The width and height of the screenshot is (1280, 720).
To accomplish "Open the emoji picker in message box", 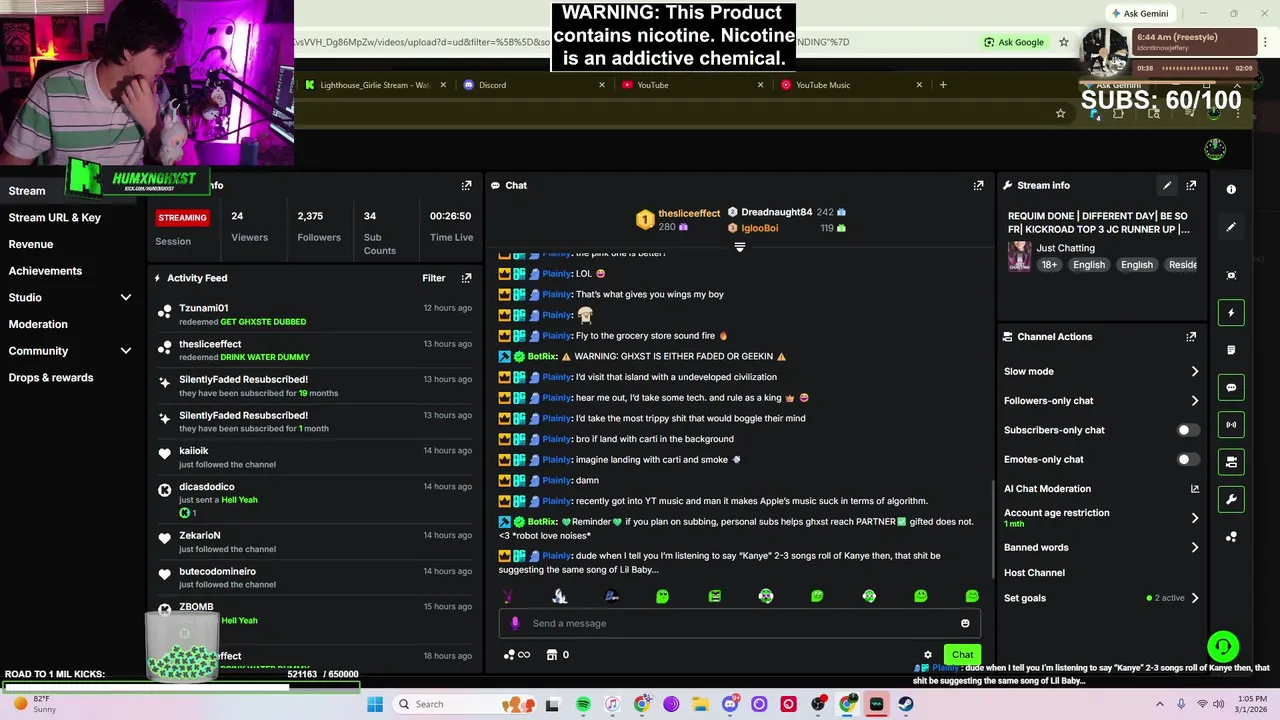I will (x=965, y=623).
